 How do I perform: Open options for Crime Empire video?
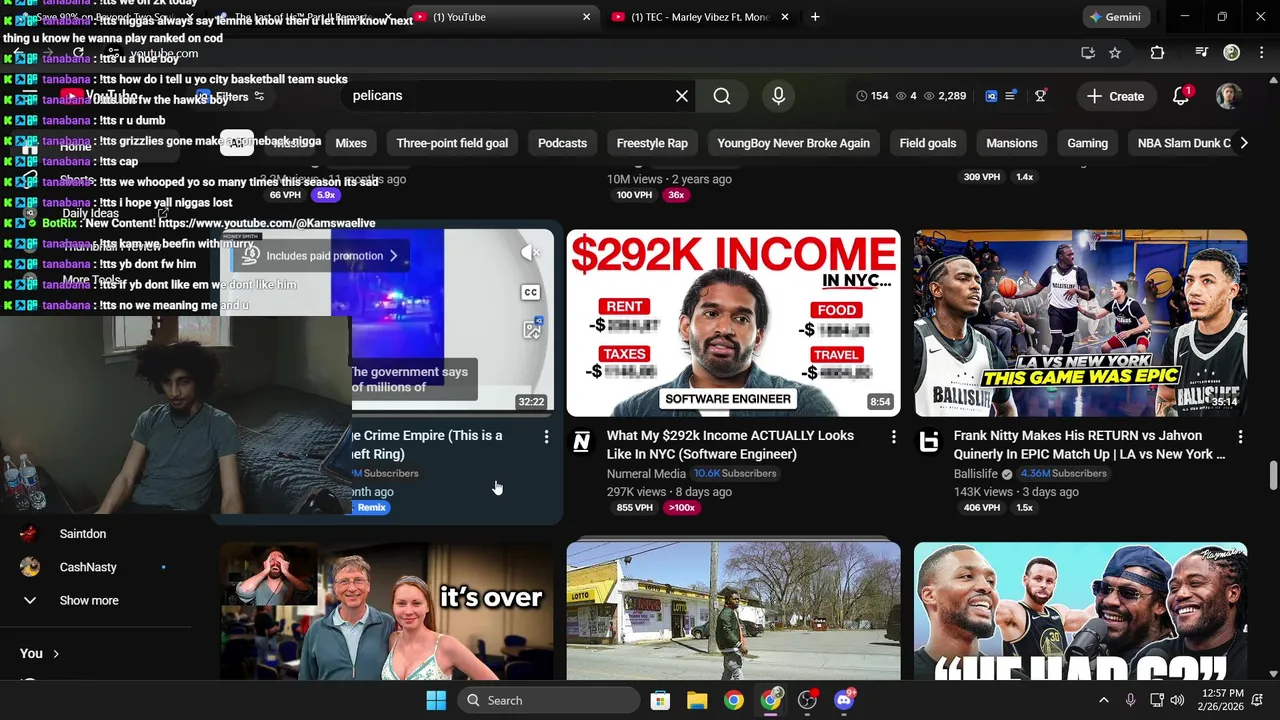(546, 437)
